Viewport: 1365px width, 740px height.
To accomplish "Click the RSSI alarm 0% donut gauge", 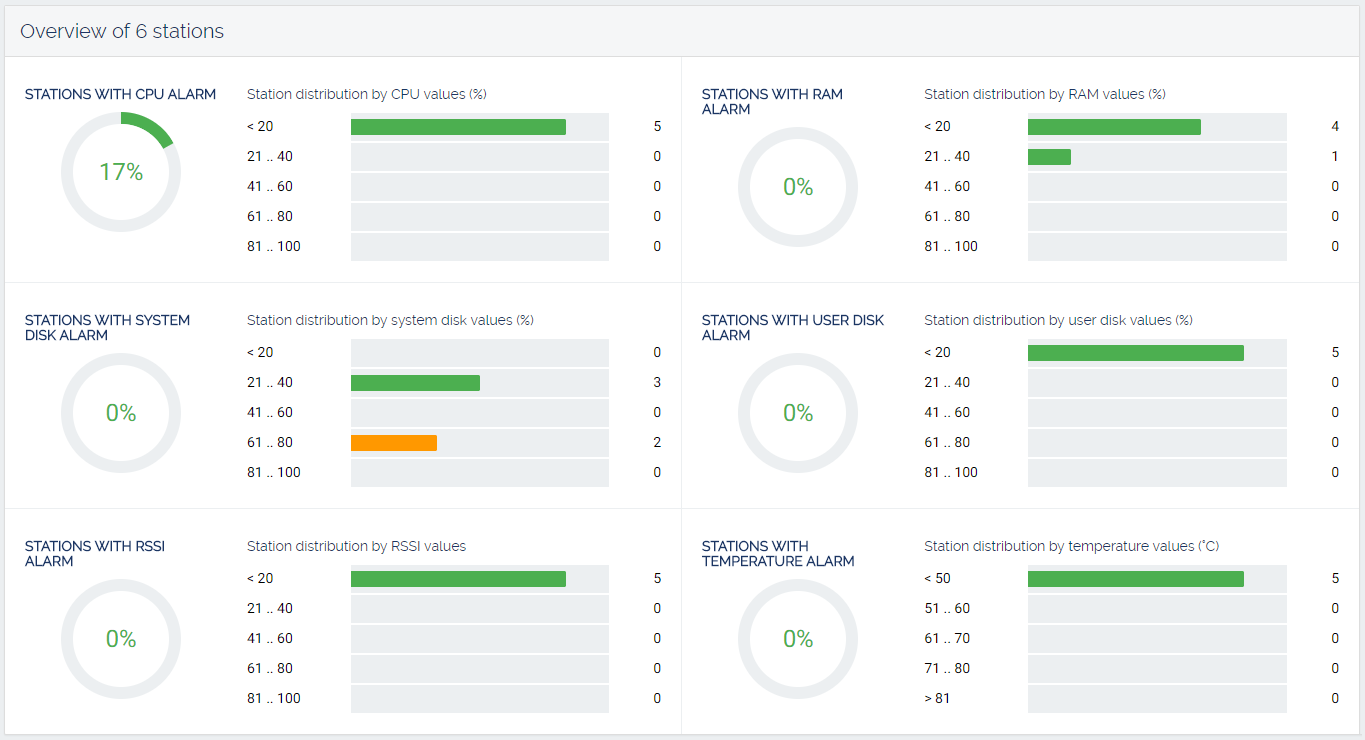I will pos(121,639).
